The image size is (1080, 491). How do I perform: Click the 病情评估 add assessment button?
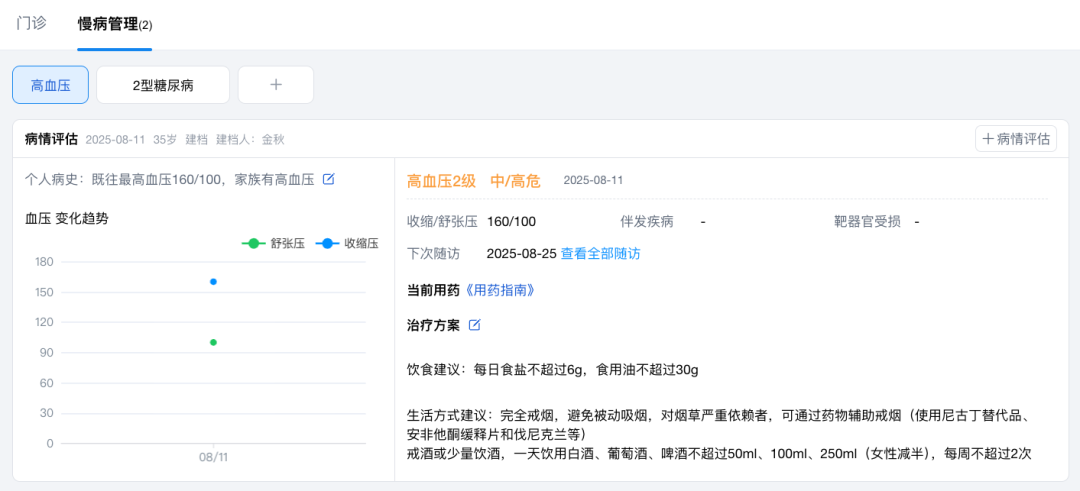pyautogui.click(x=1016, y=139)
